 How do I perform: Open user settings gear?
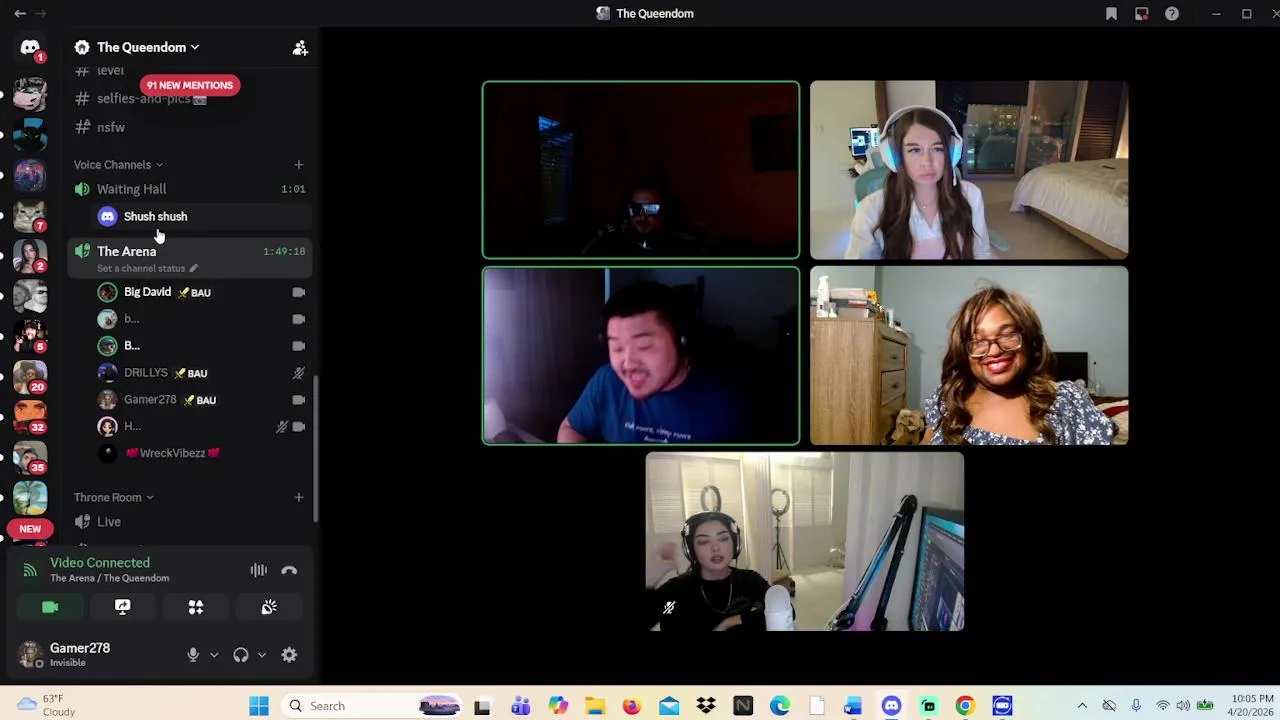tap(289, 655)
